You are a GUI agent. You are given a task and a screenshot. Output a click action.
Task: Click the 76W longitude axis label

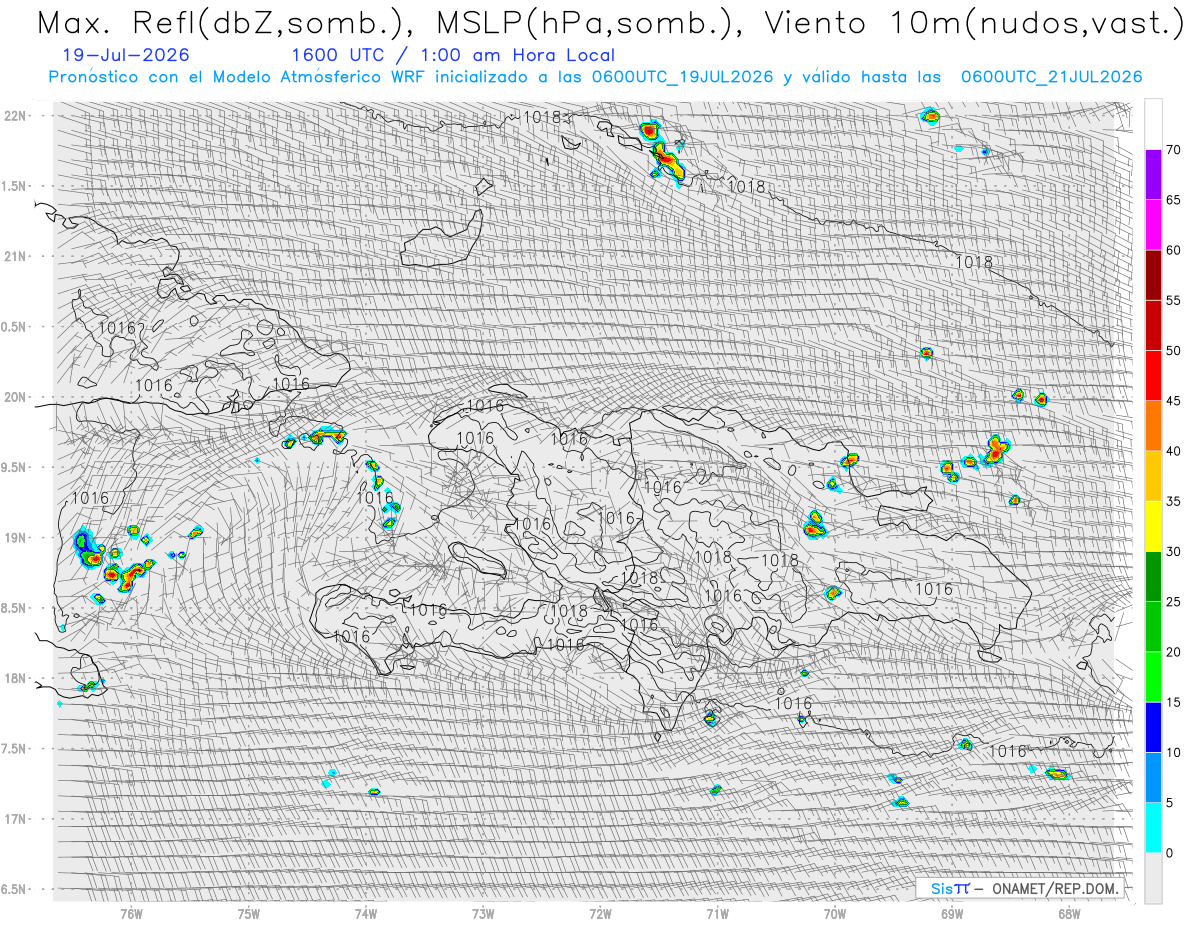pos(131,912)
